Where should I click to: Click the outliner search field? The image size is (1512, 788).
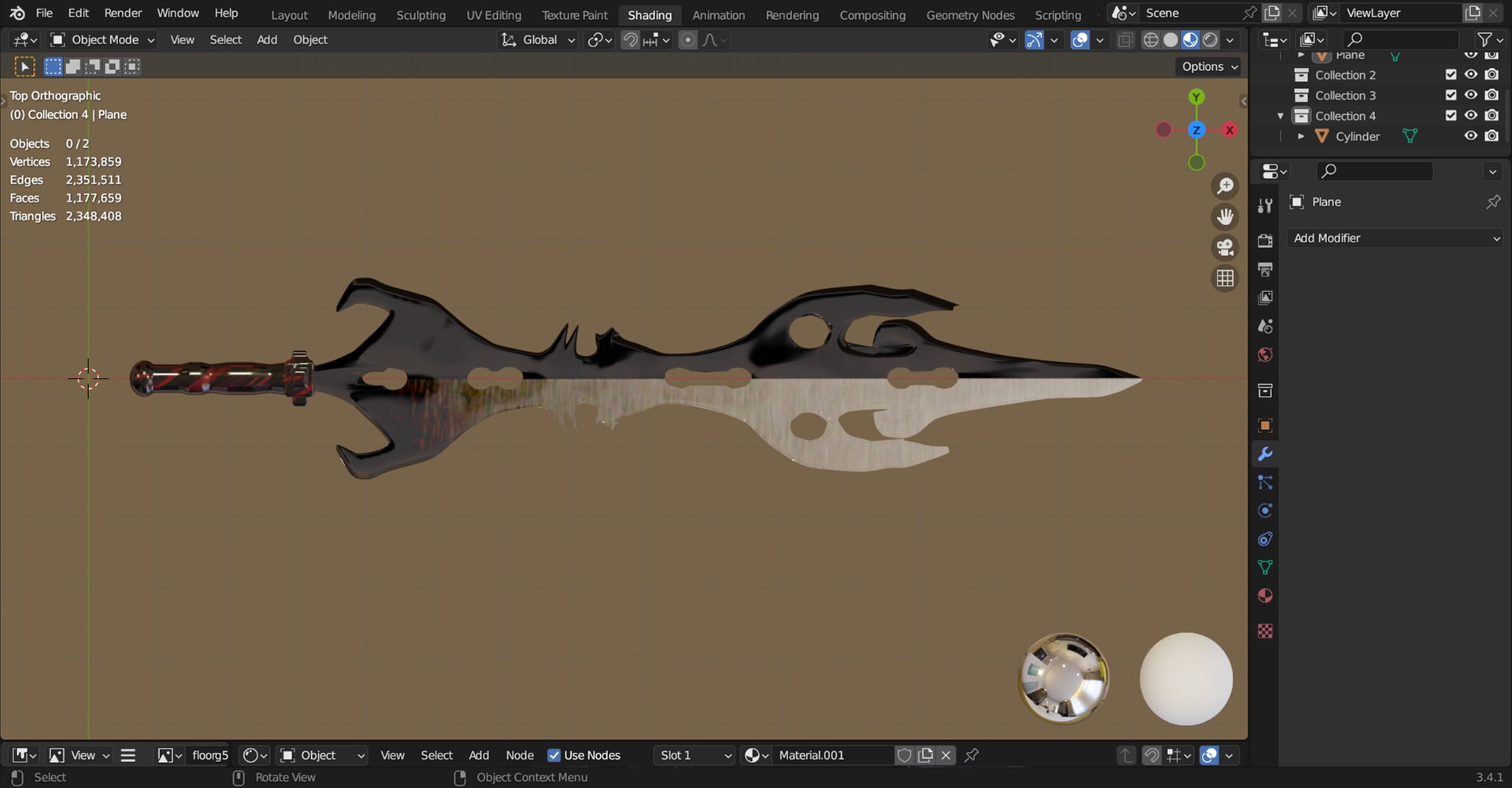tap(1400, 39)
